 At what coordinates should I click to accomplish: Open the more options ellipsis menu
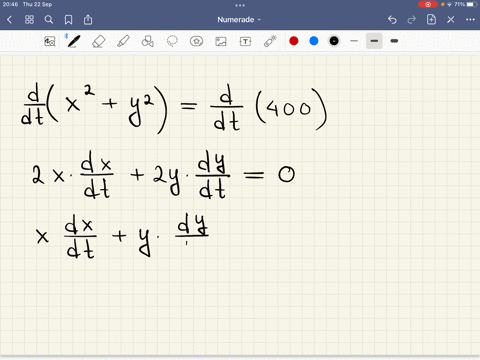pos(470,20)
